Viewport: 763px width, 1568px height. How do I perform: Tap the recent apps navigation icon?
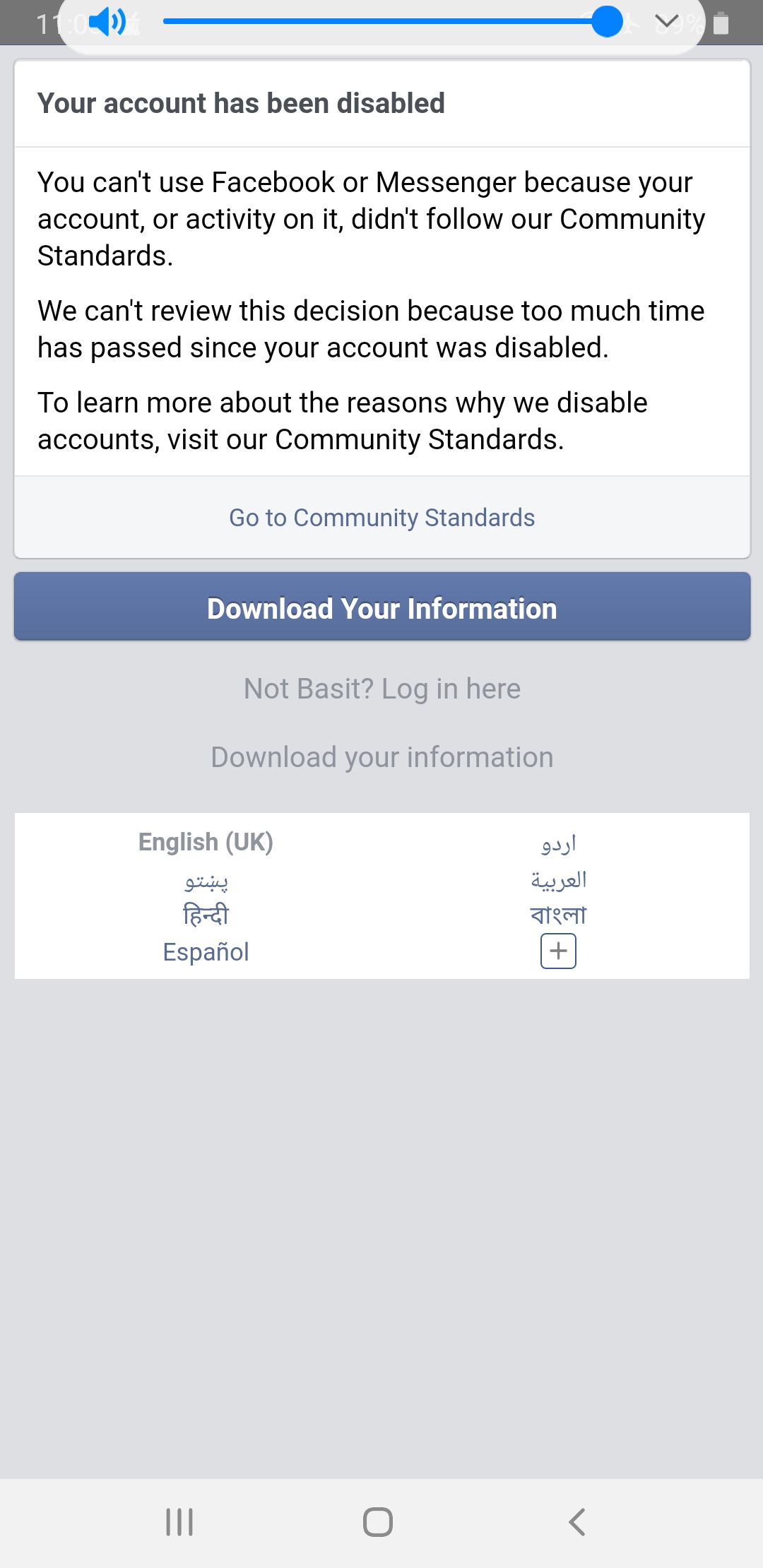[179, 1521]
